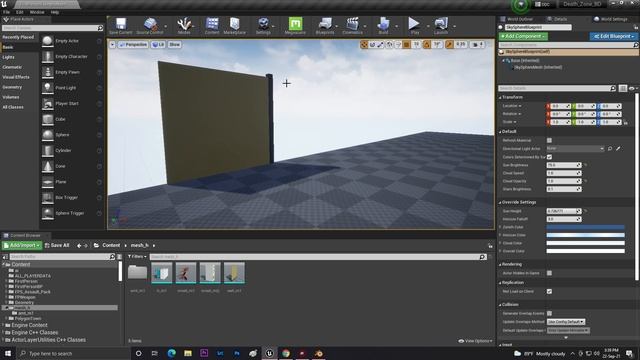Click the Save Current toolbar icon
Image resolution: width=640 pixels, height=360 pixels.
(x=121, y=24)
